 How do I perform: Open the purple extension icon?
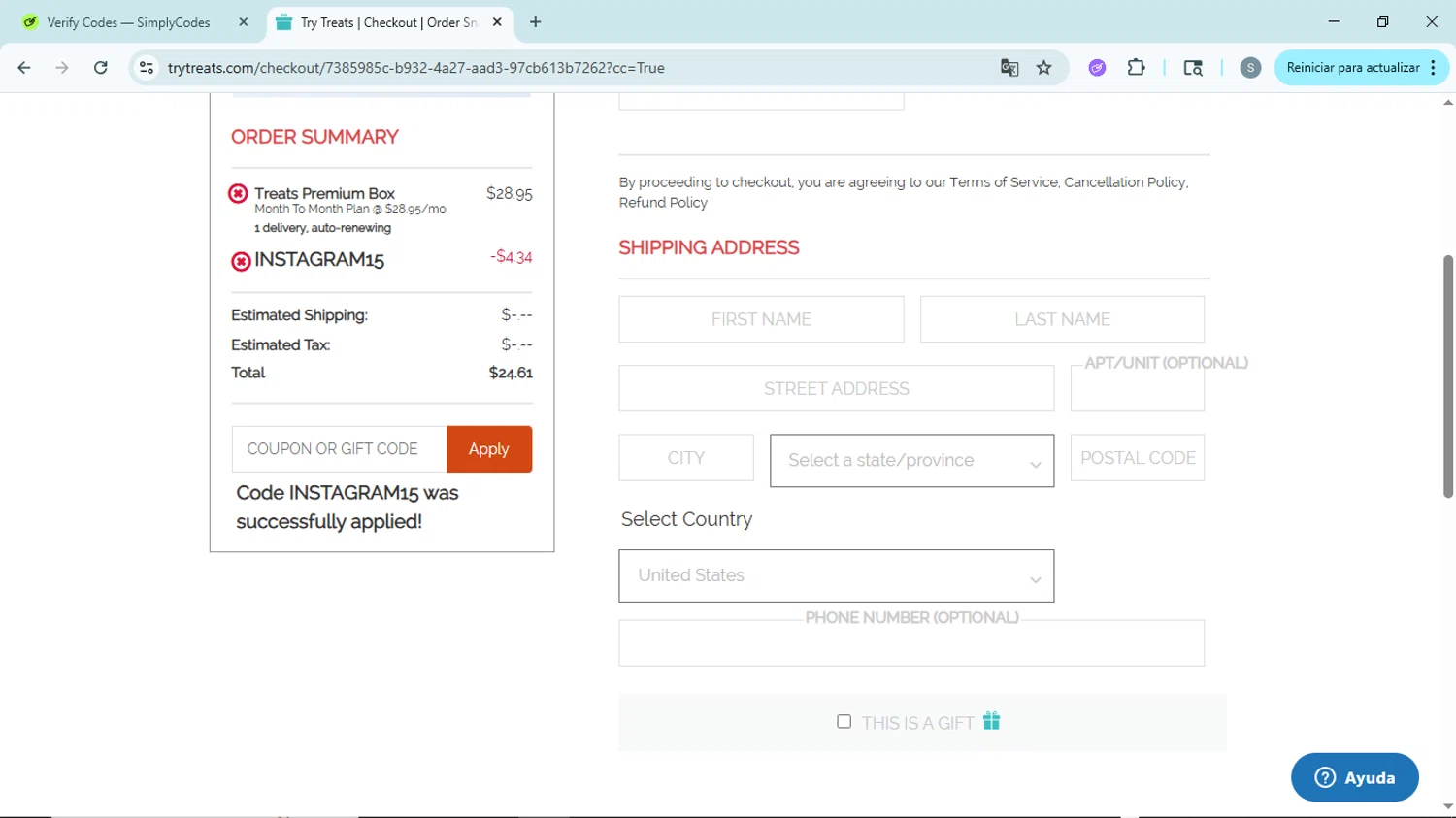pyautogui.click(x=1097, y=68)
